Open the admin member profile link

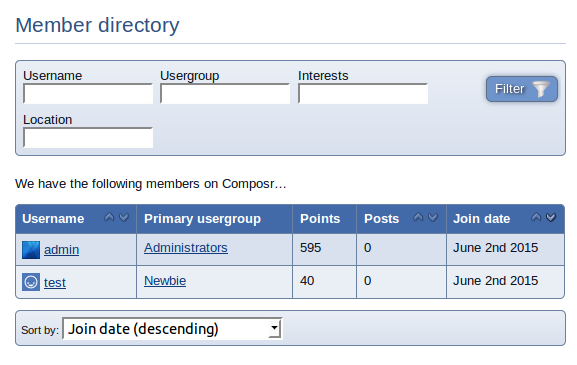coord(61,250)
